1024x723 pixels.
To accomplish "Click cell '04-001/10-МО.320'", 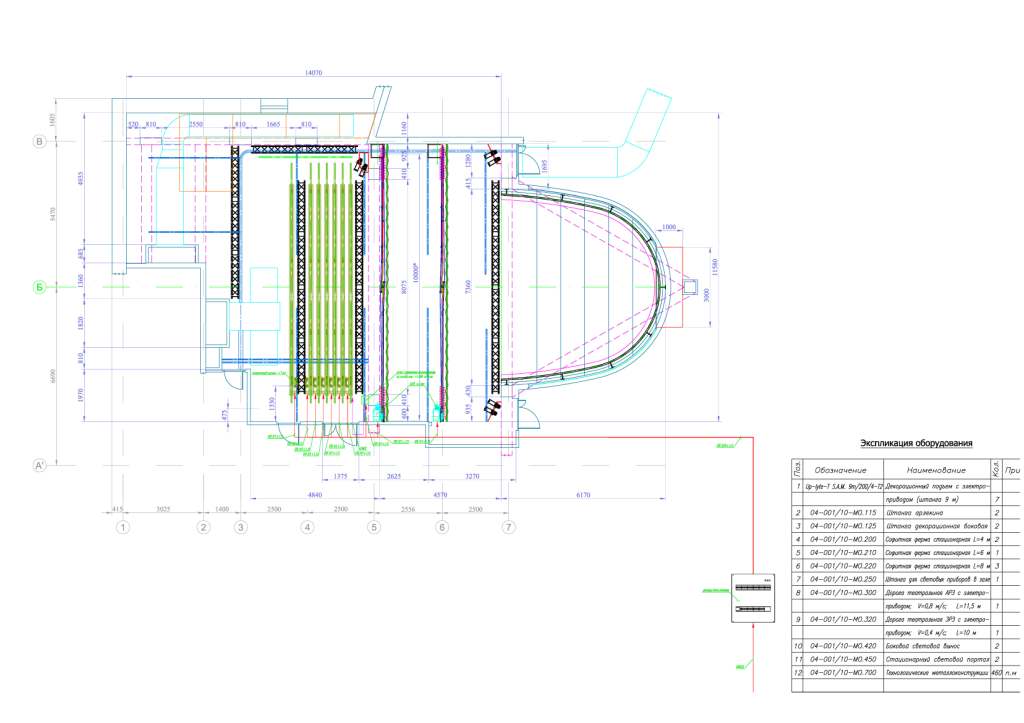I will [843, 619].
